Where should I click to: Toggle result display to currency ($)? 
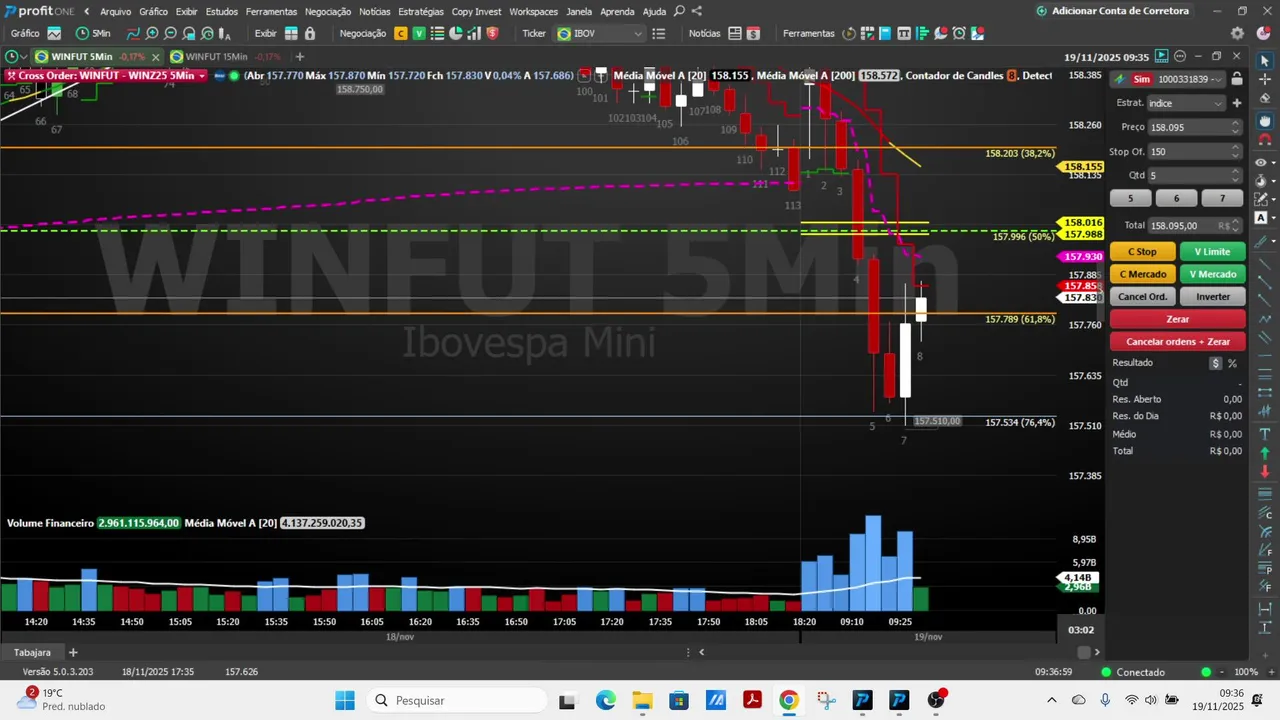1216,363
